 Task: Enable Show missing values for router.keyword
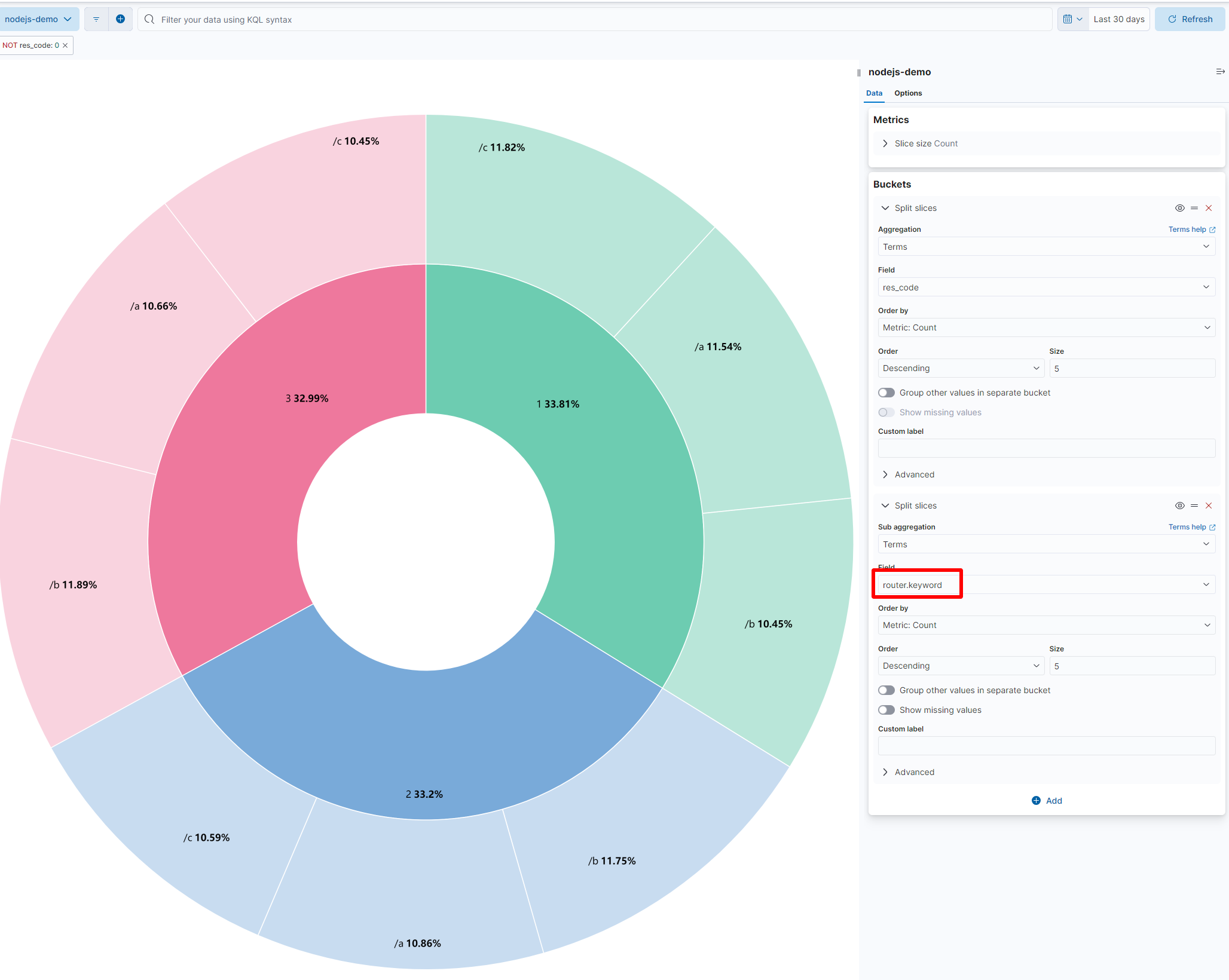[886, 710]
